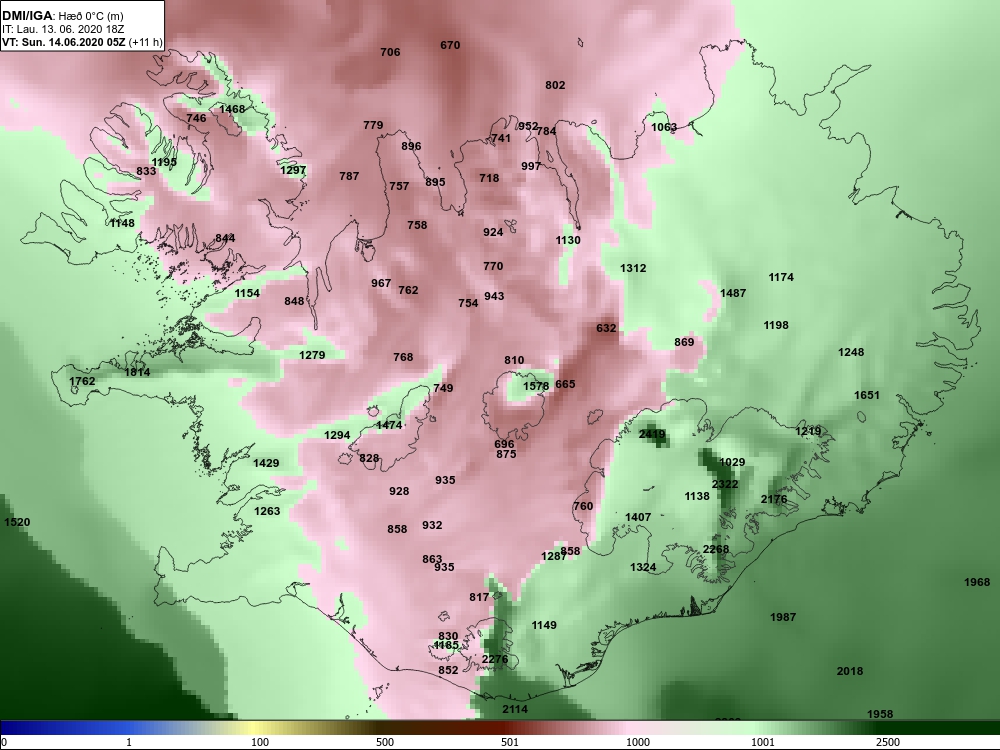
Task: Select the value 665
Action: [x=565, y=385]
